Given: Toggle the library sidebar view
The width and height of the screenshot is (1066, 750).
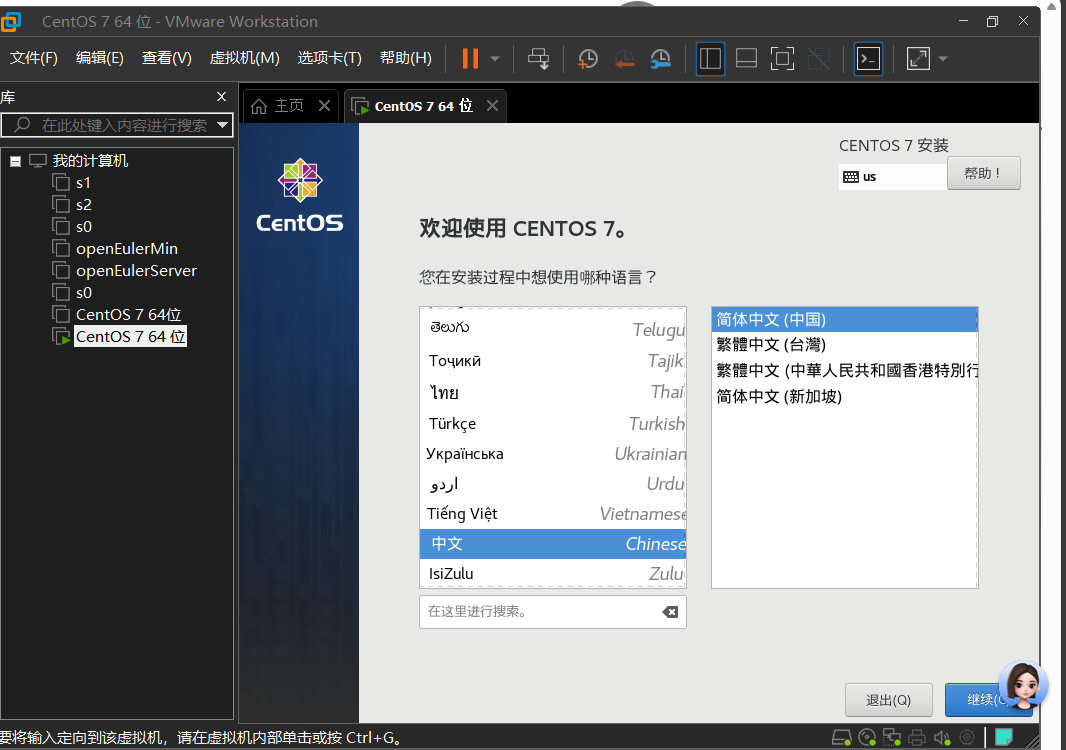Looking at the screenshot, I should pos(710,58).
